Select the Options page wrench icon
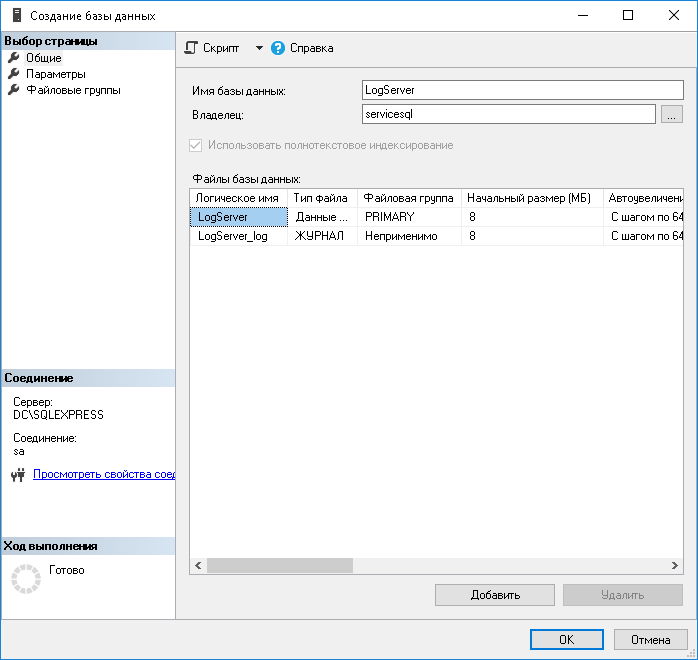The width and height of the screenshot is (698, 660). coord(14,74)
